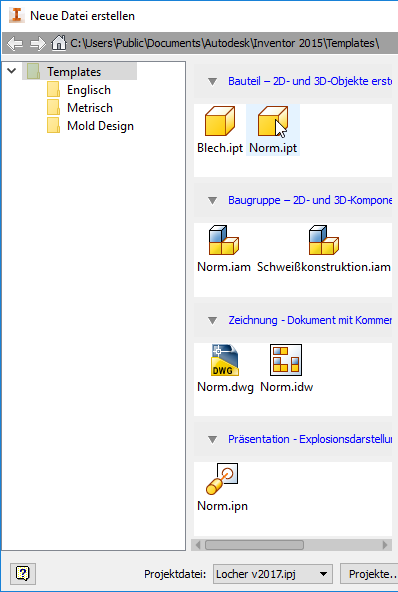Open the Projekte button

point(369,574)
